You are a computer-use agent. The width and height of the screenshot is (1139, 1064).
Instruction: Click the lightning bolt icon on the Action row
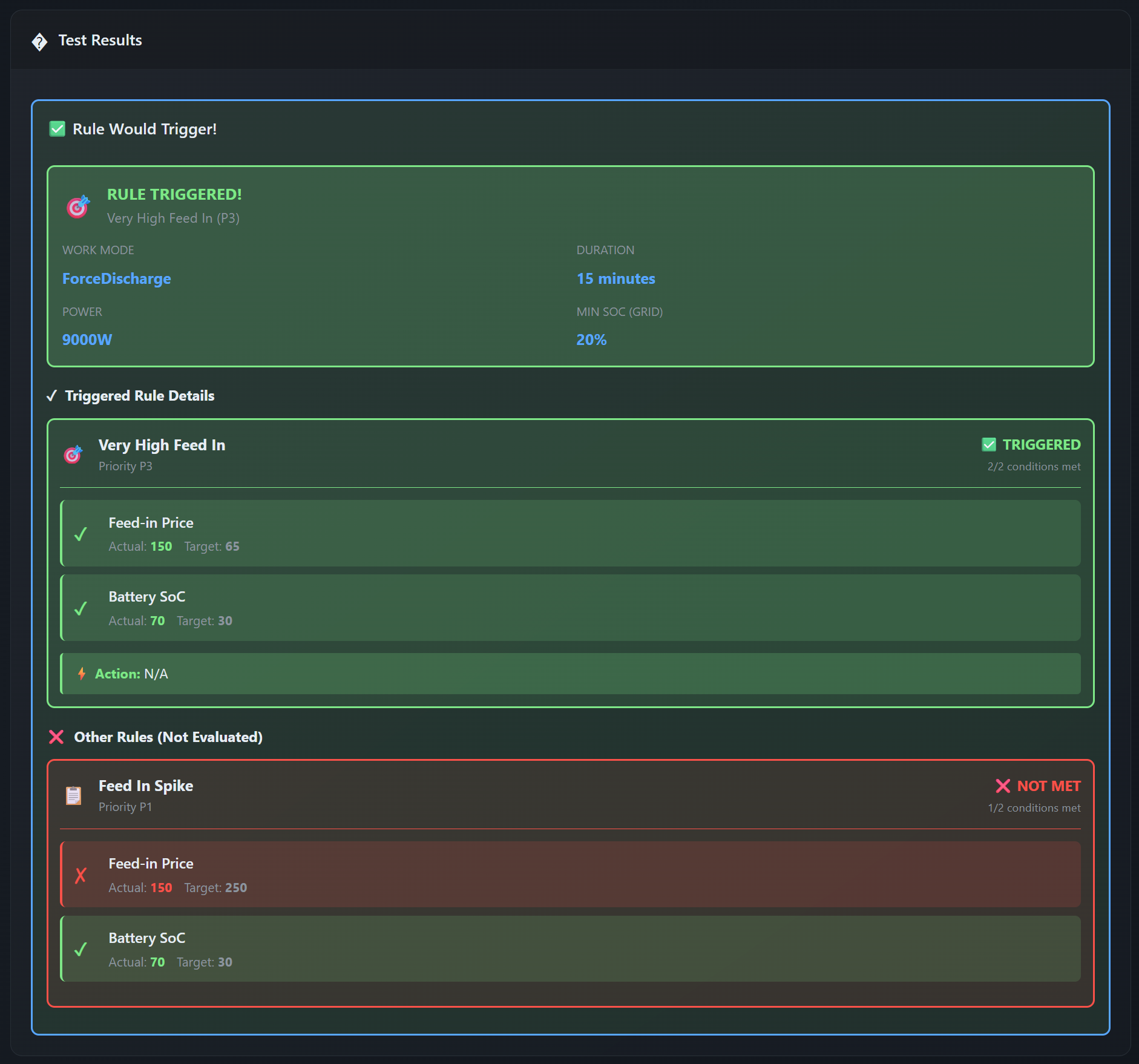tap(83, 674)
